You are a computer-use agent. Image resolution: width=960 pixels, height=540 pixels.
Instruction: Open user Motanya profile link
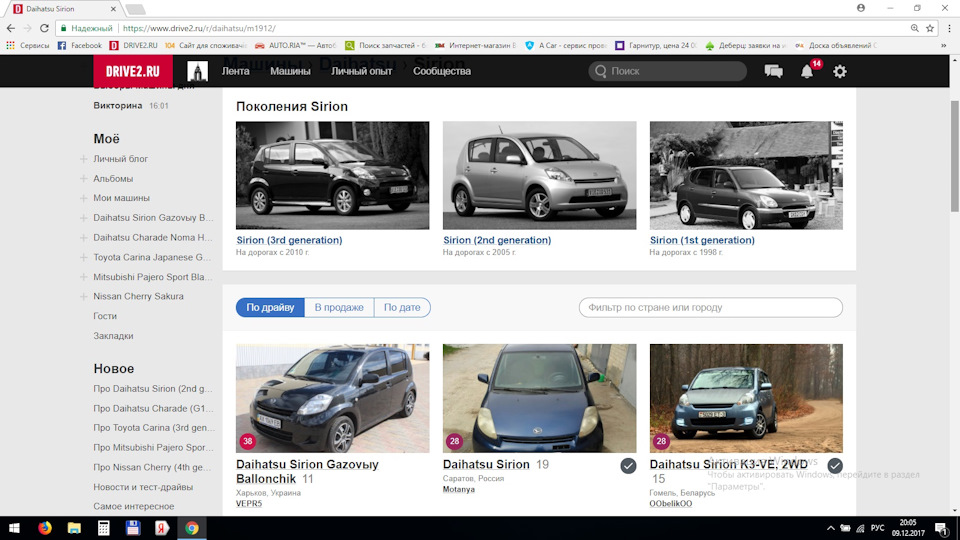tap(459, 489)
